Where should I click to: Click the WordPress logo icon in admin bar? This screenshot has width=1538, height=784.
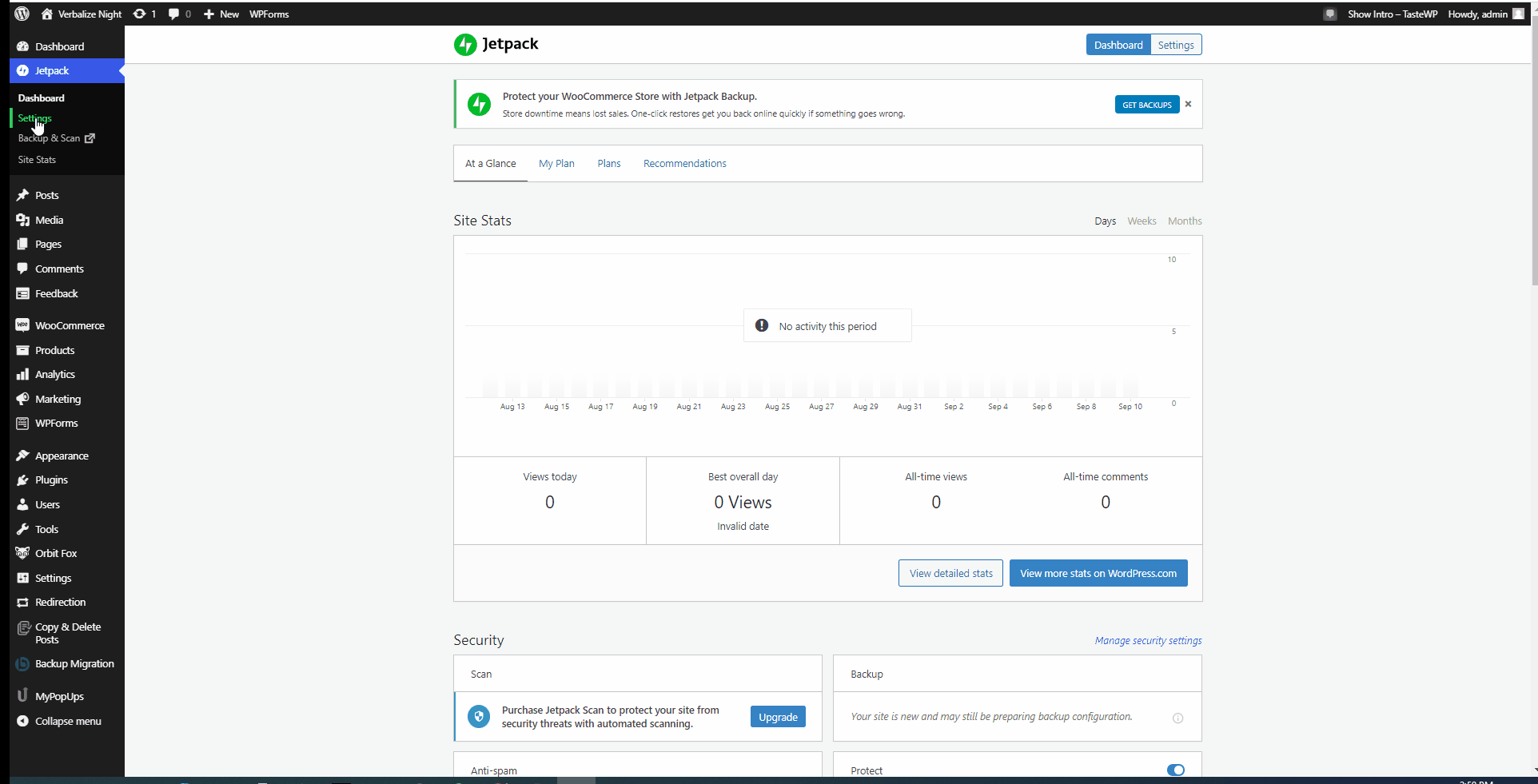[x=22, y=14]
